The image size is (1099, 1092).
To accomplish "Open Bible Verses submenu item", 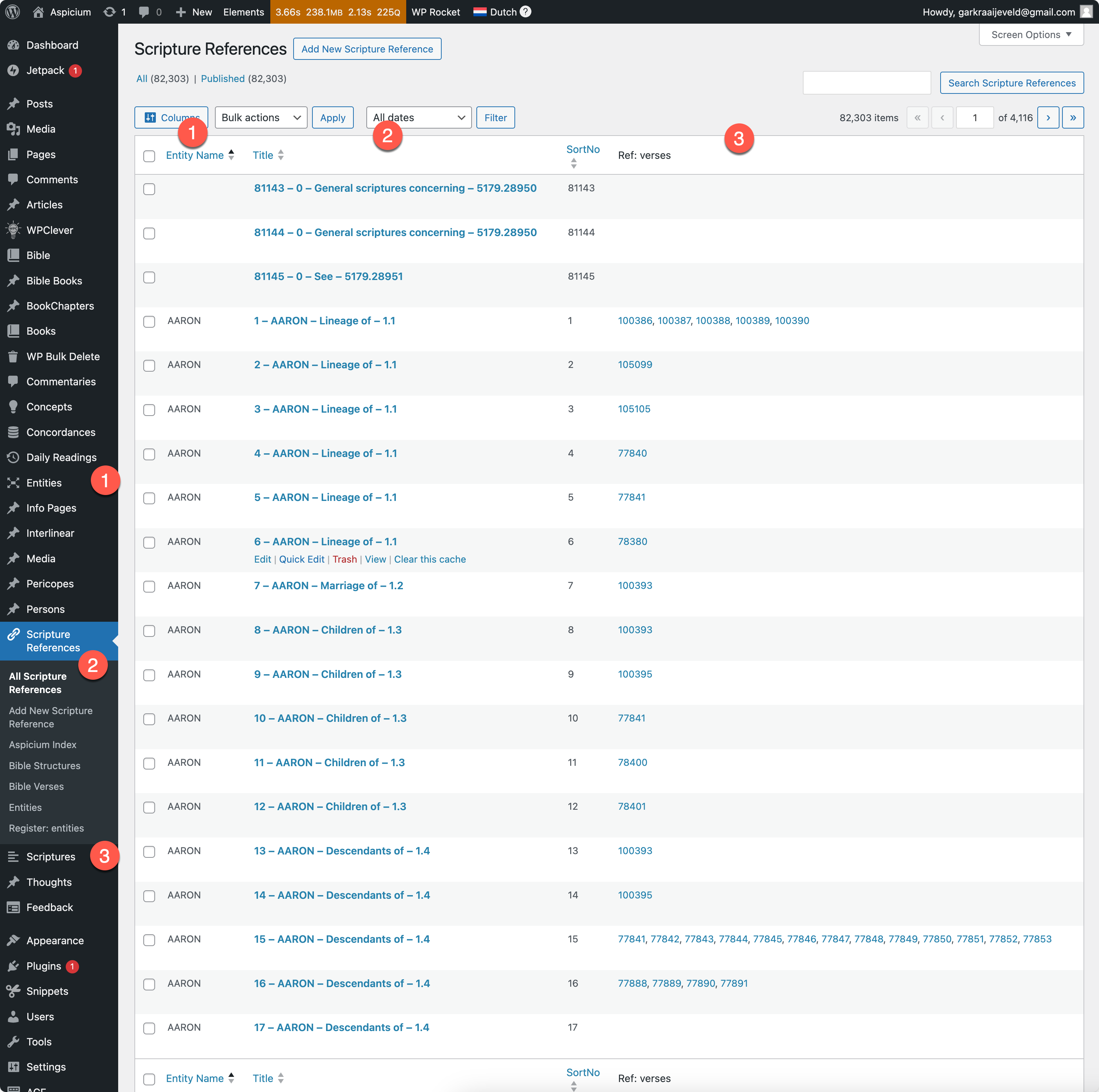I will pyautogui.click(x=37, y=786).
